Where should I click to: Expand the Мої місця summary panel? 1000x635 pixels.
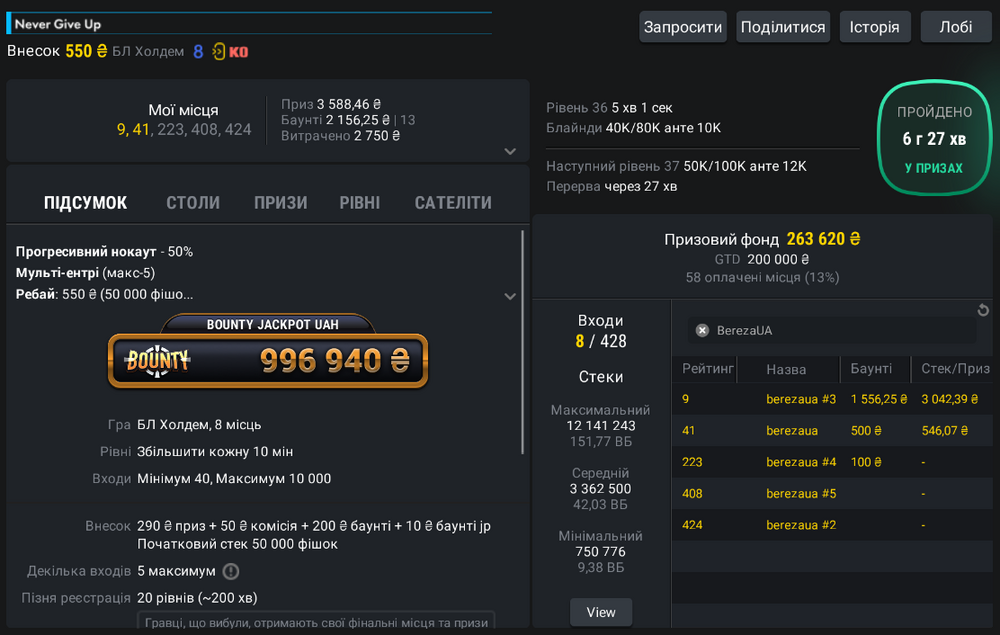510,151
